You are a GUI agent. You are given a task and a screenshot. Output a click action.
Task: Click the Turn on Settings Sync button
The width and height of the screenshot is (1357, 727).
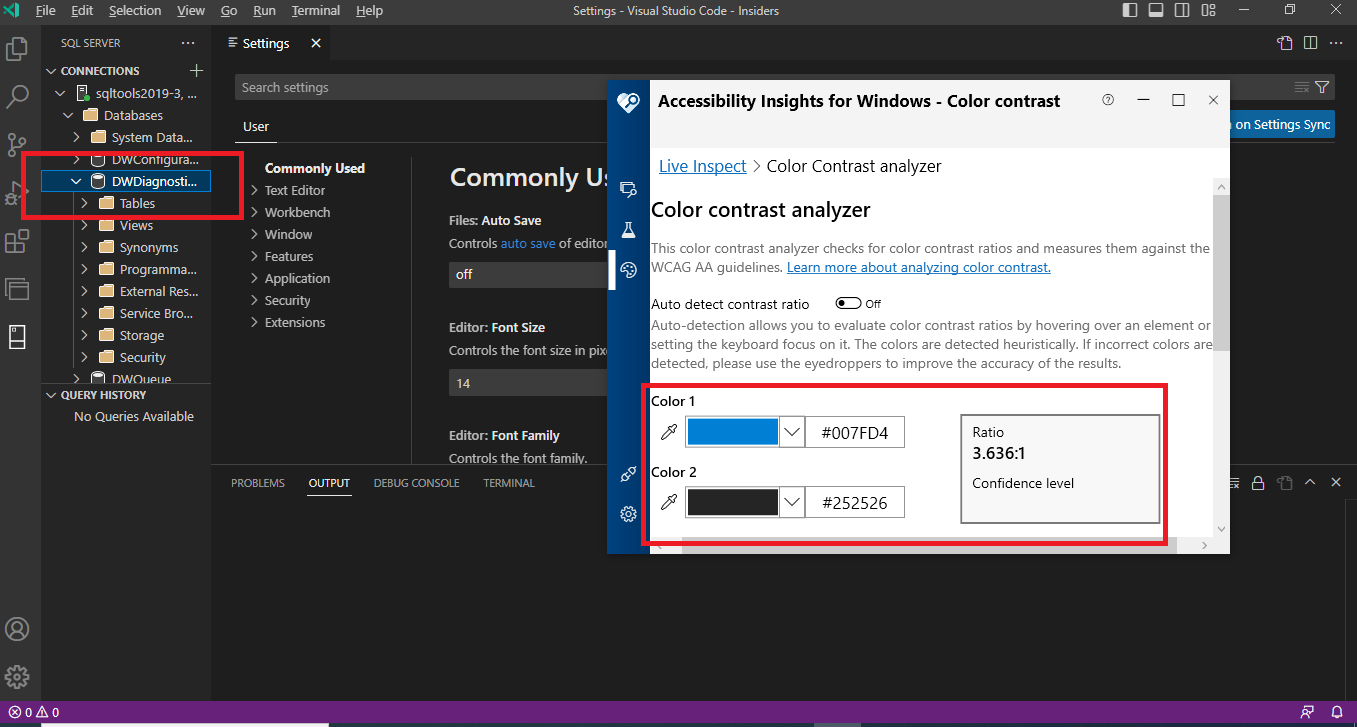pos(1280,124)
